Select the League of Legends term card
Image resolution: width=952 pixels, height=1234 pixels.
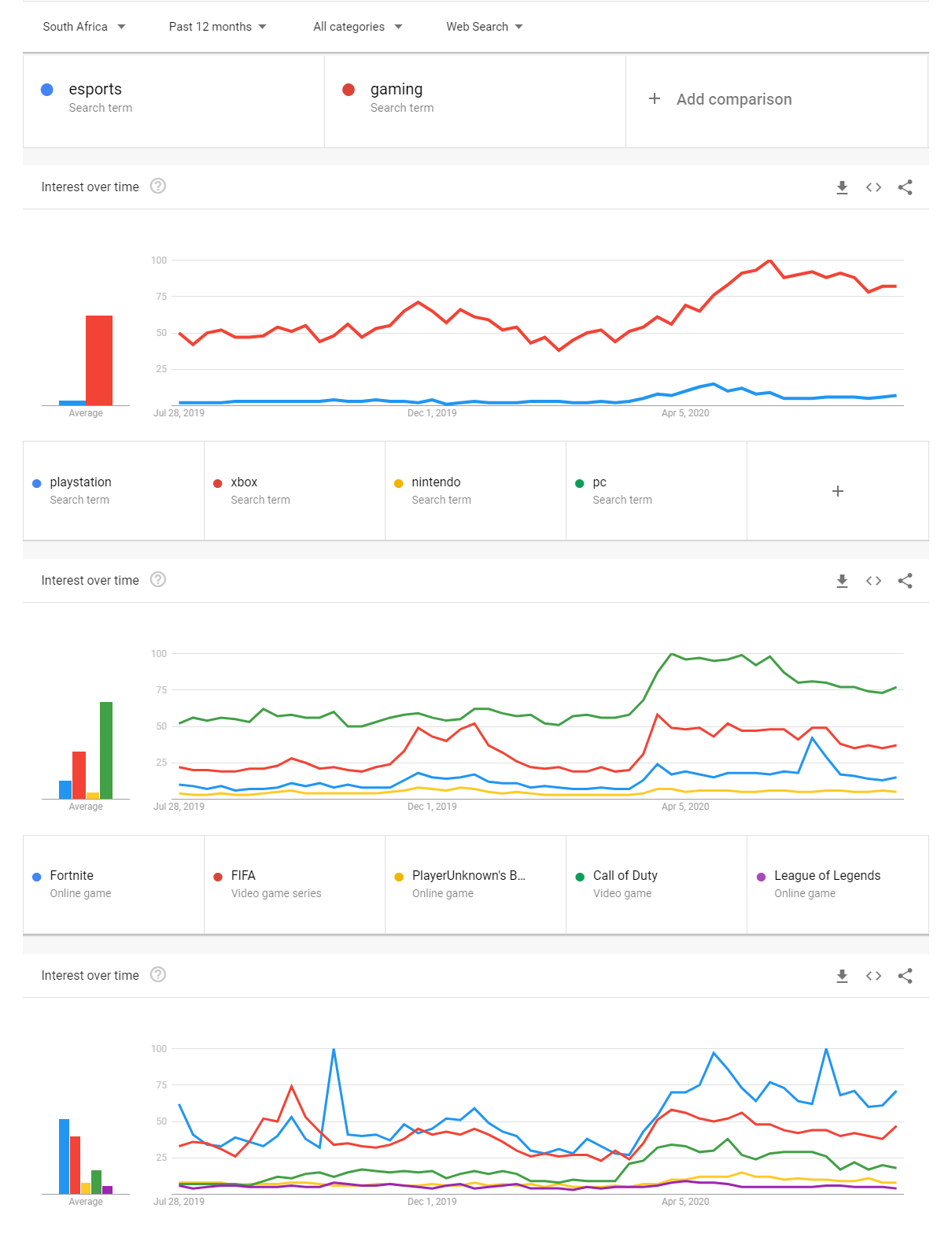[x=838, y=885]
